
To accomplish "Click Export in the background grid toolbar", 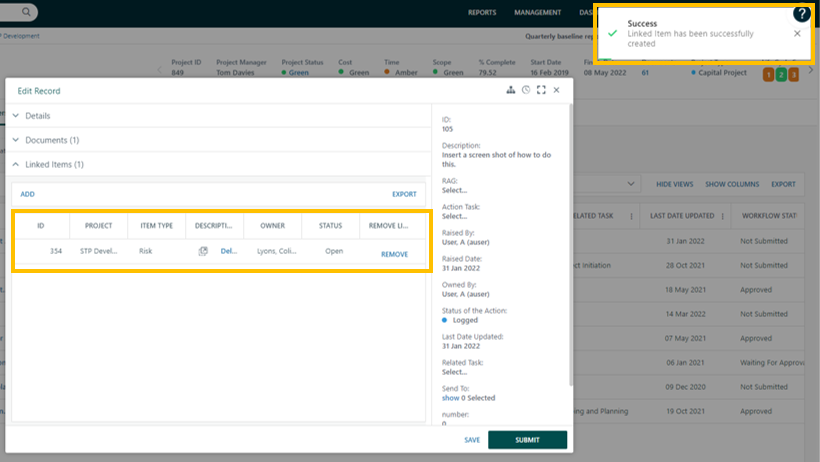I will click(x=783, y=184).
